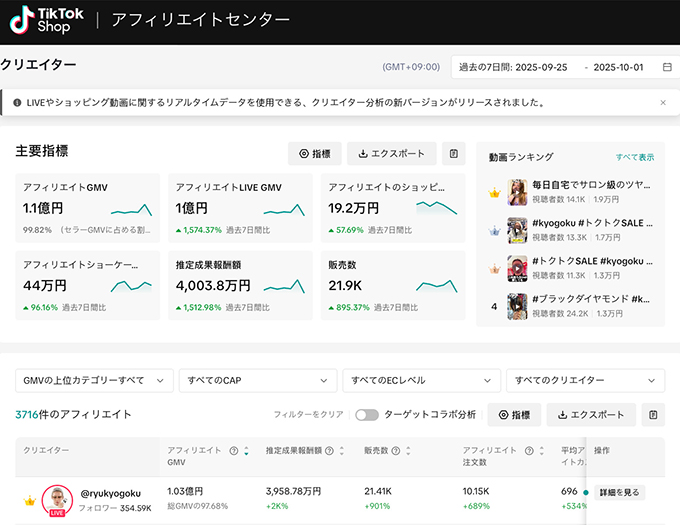Toggle ターゲットコラボ分析 switch
Viewport: 680px width, 525px height.
[x=366, y=415]
